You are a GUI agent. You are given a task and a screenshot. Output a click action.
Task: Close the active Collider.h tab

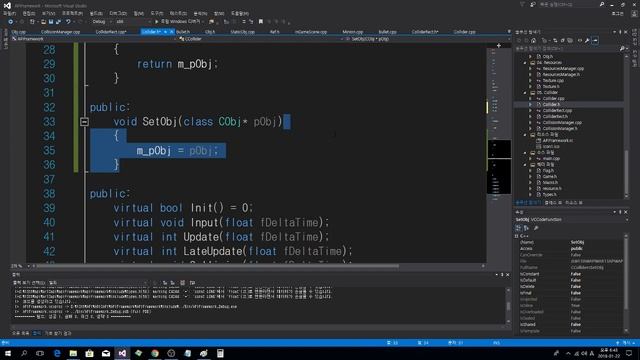pos(171,32)
